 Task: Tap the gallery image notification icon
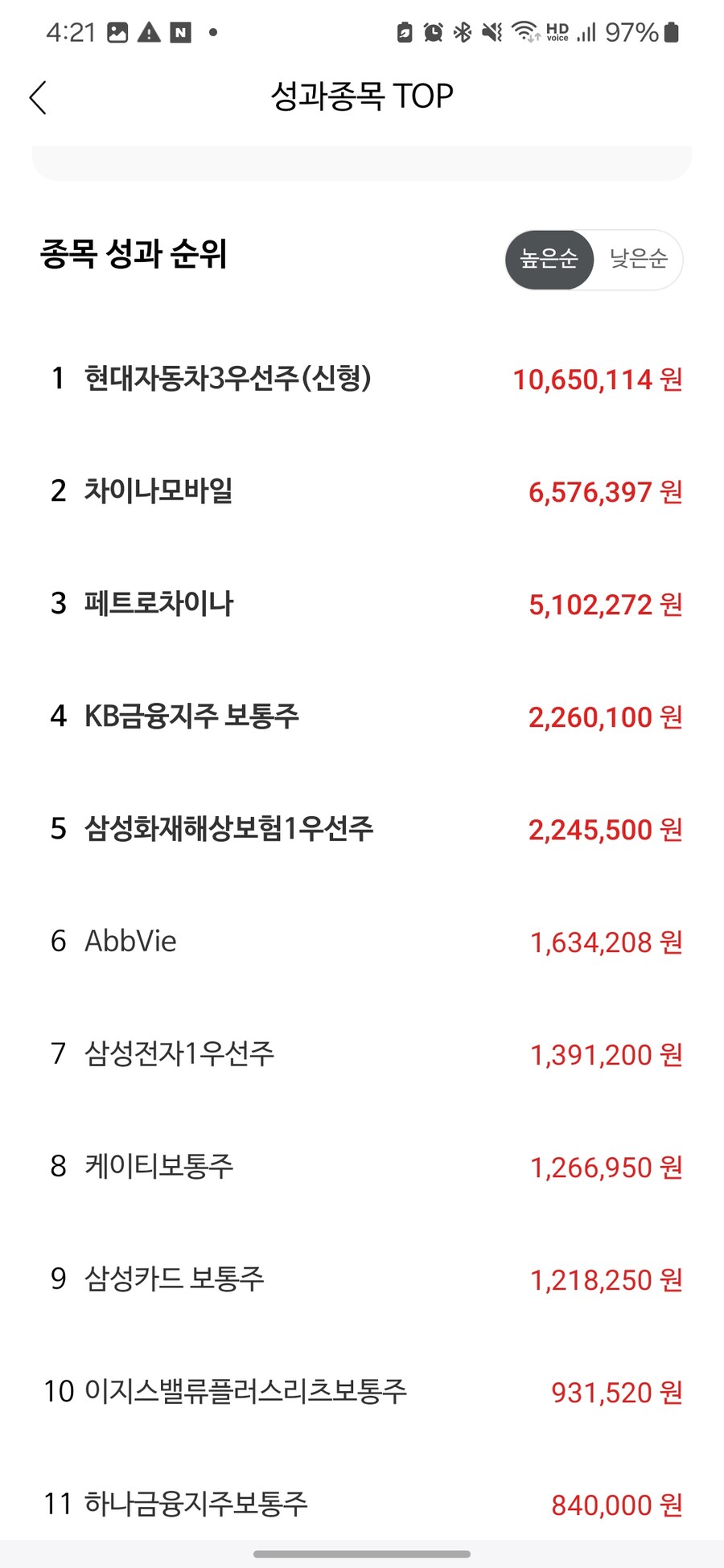point(117,32)
